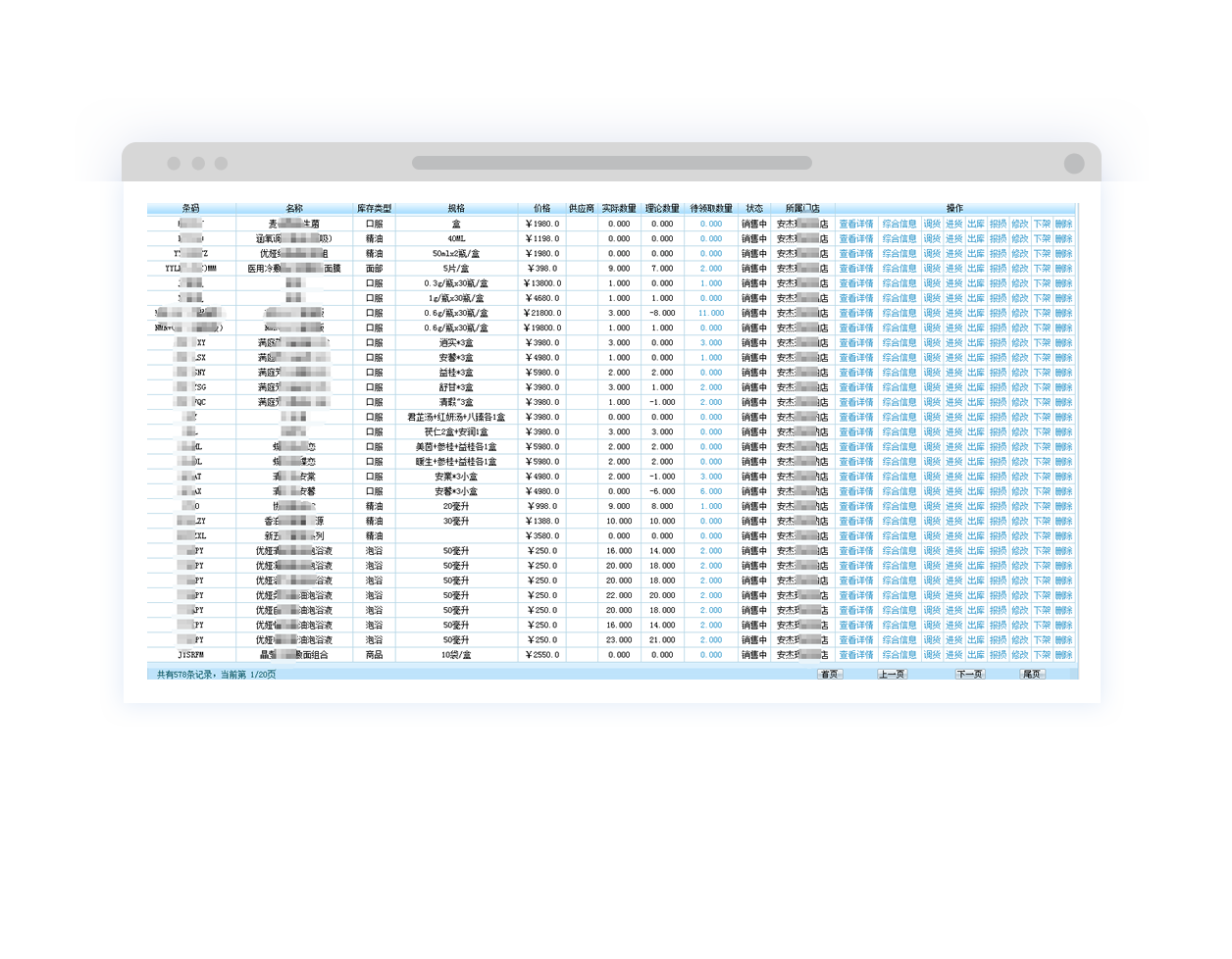
Task: Open the 11.000 pending quantity link
Action: coord(711,314)
